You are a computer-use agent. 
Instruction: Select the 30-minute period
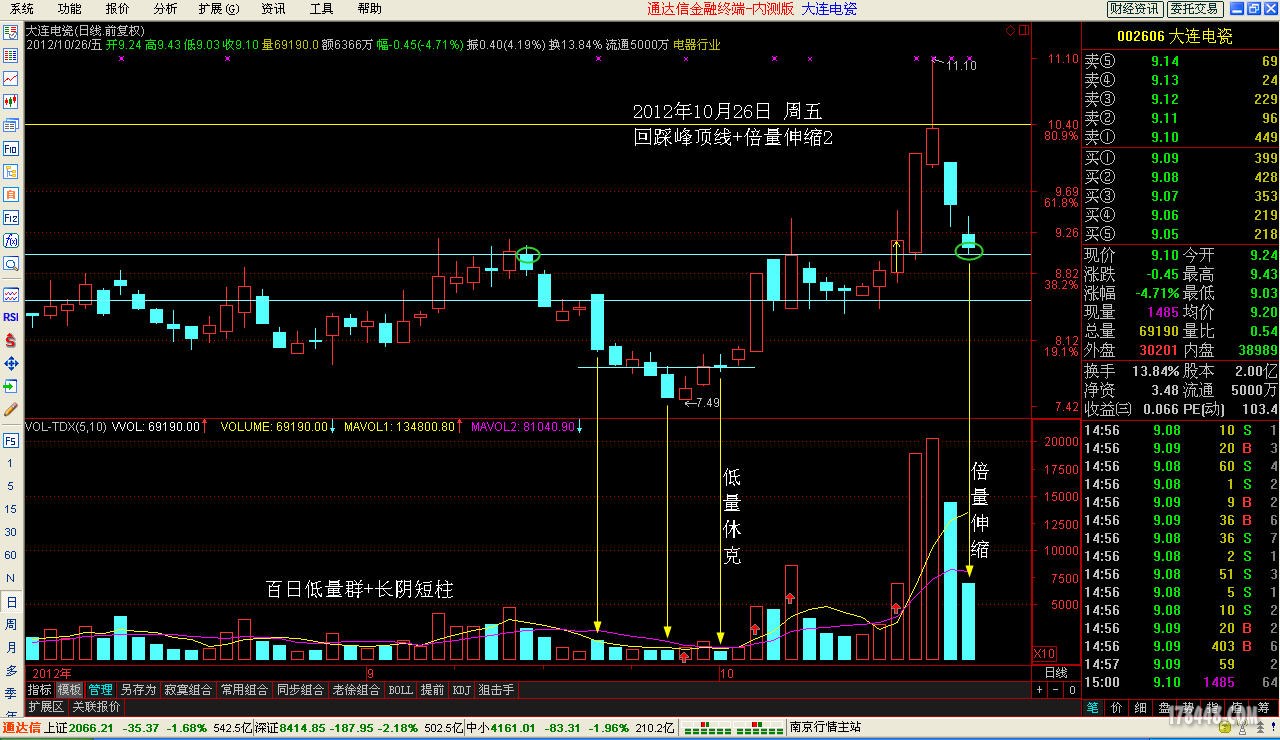point(11,532)
